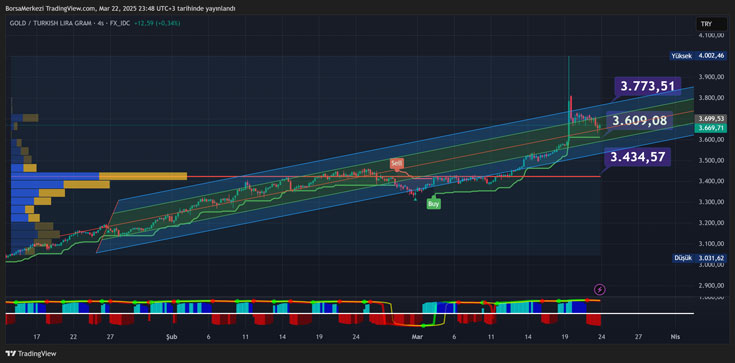Click the 17 date label on time axis
Screen dimensions: 735x363
pyautogui.click(x=37, y=337)
